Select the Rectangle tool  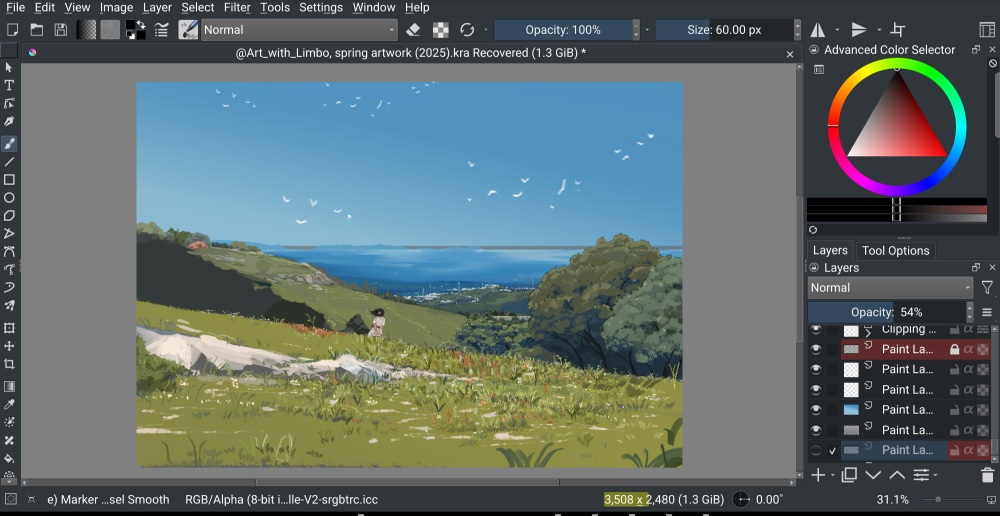[x=9, y=180]
